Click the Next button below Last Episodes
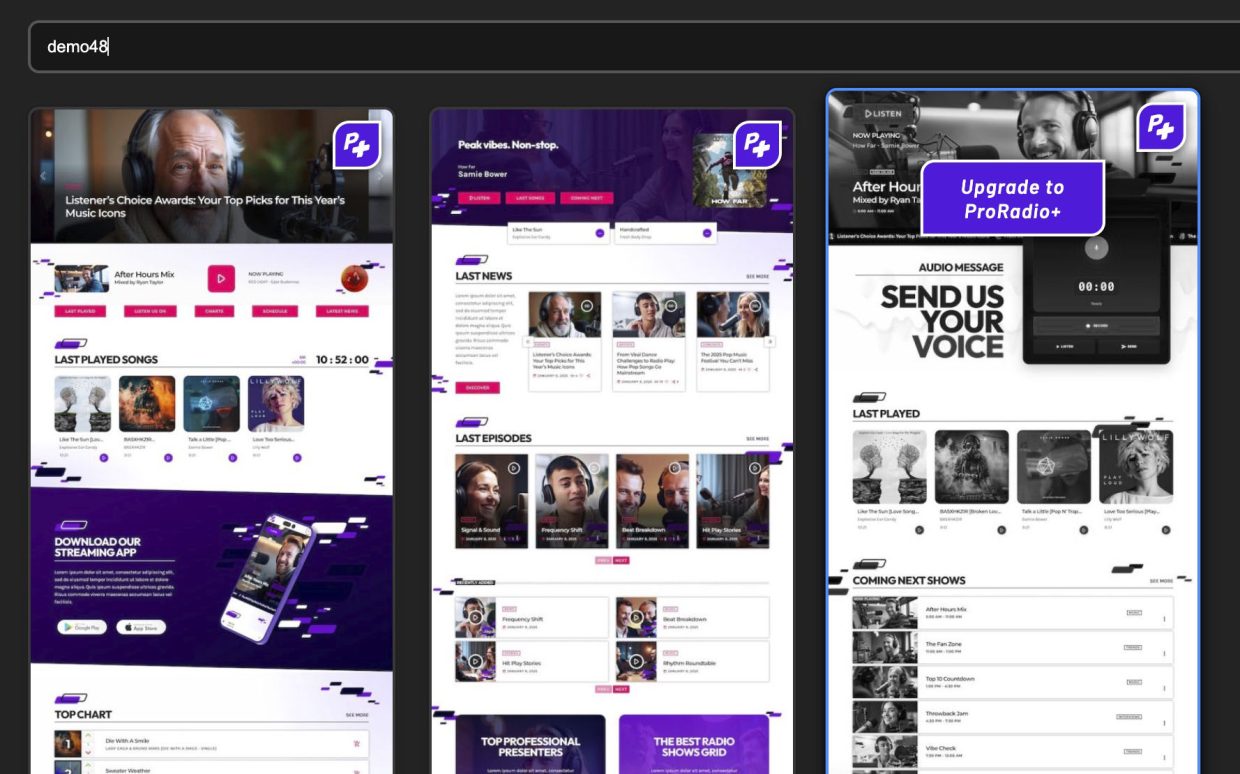Image resolution: width=1240 pixels, height=774 pixels. pyautogui.click(x=621, y=561)
